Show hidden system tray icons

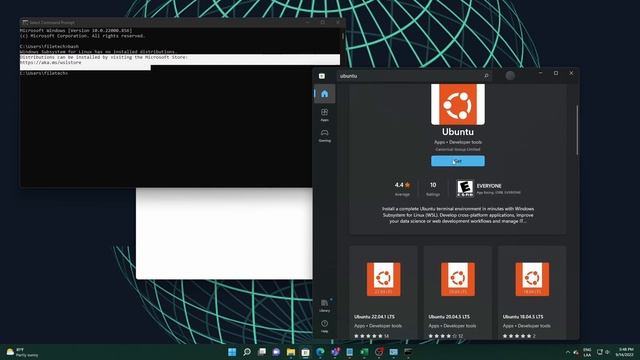coord(567,352)
